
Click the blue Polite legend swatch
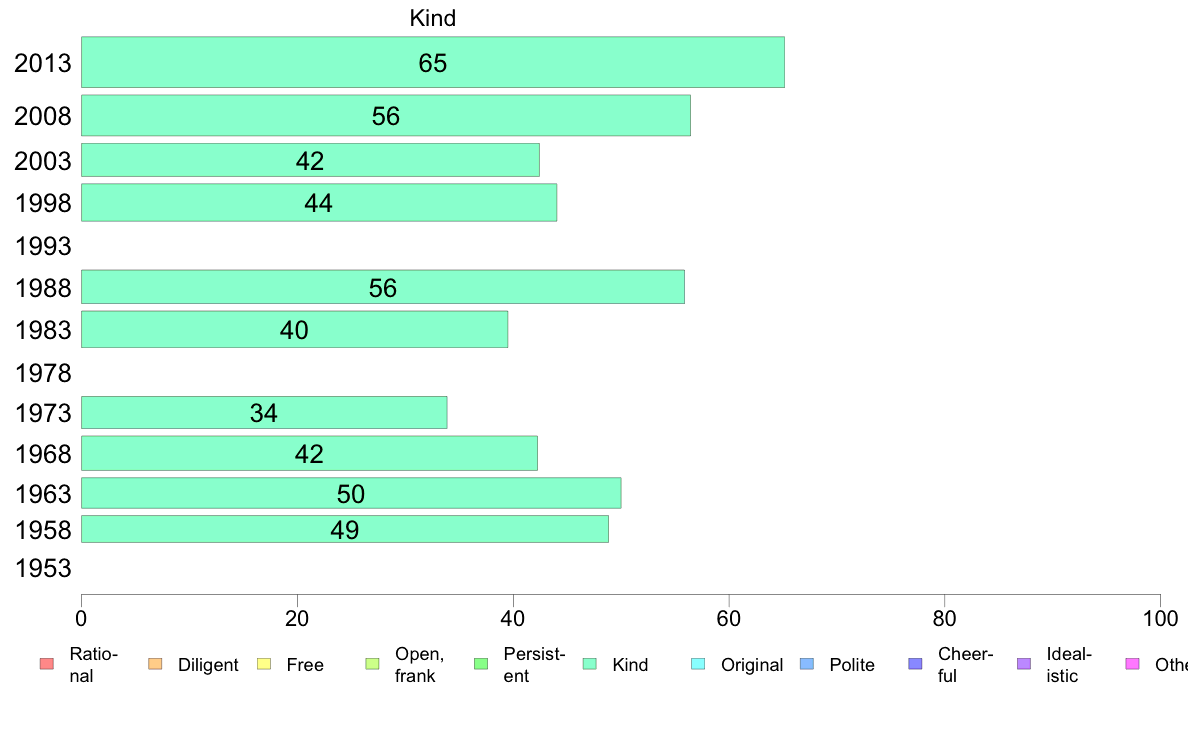(x=807, y=664)
